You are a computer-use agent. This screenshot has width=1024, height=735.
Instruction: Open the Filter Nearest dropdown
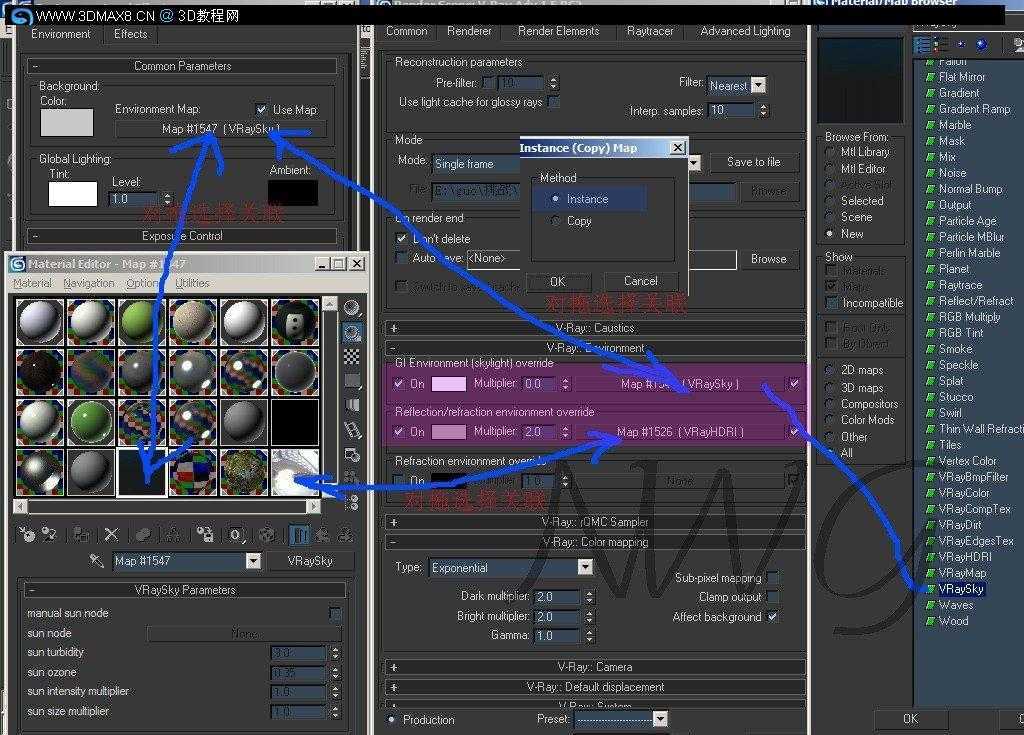pos(758,85)
